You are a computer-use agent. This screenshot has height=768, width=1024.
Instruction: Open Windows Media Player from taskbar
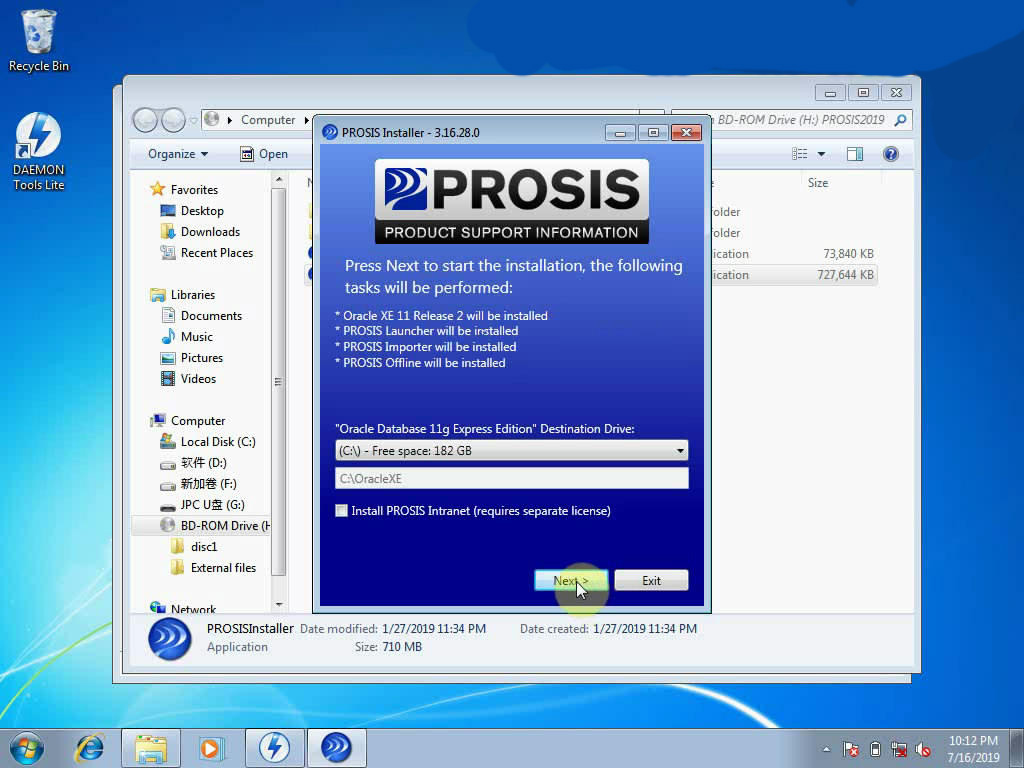tap(211, 747)
